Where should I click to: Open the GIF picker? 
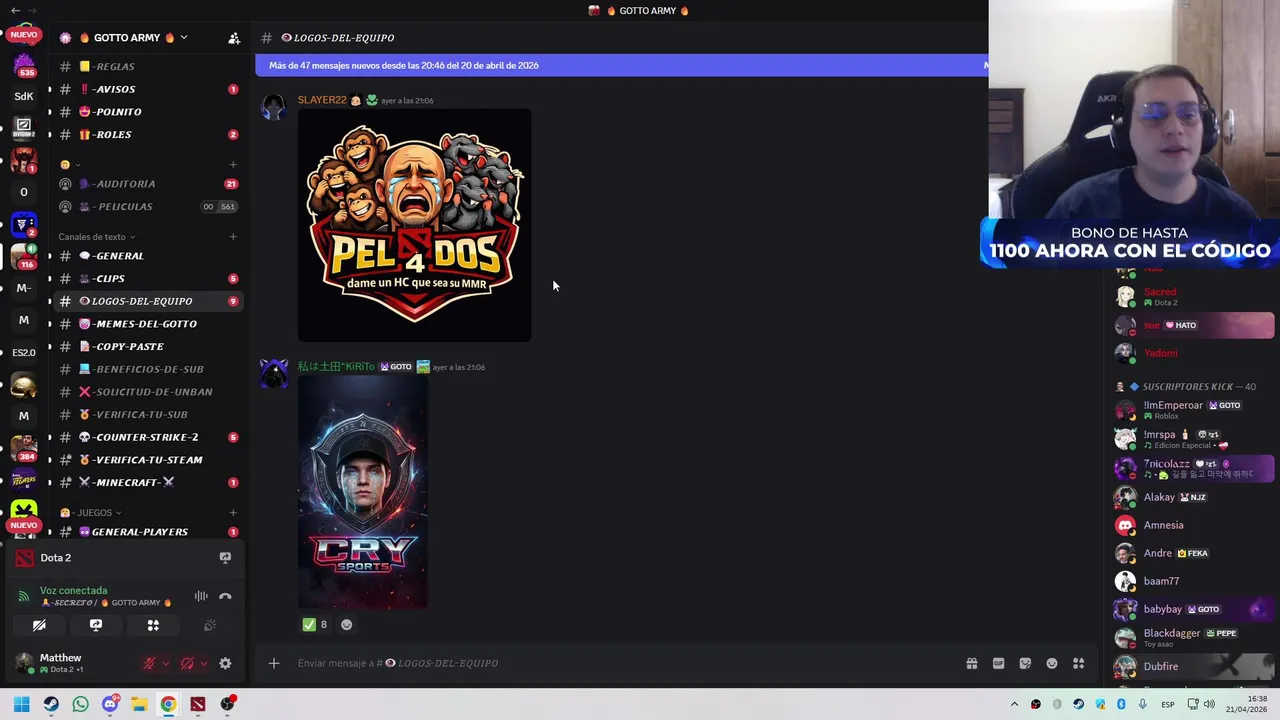(998, 663)
